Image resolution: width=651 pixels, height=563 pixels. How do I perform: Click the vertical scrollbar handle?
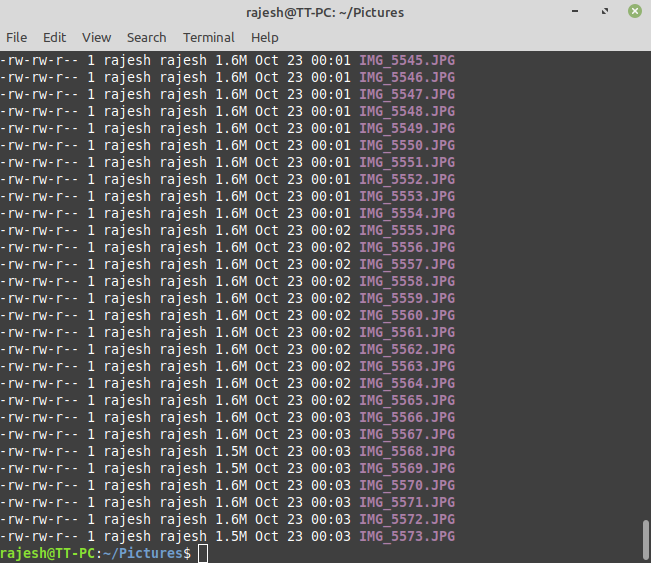click(x=645, y=539)
